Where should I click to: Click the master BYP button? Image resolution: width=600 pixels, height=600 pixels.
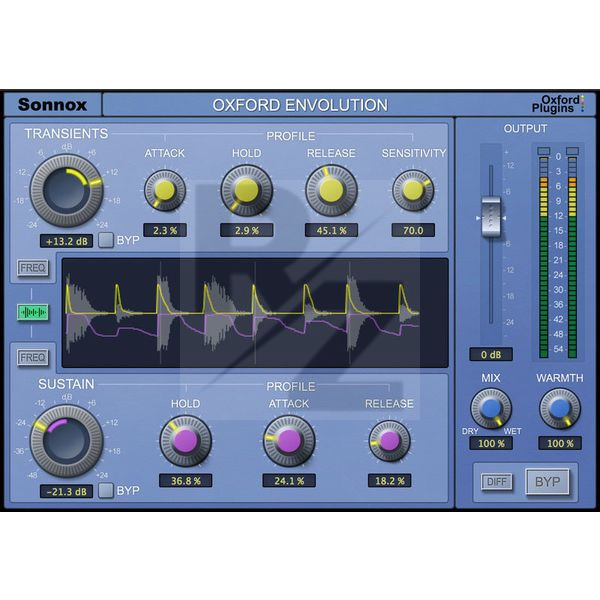click(x=548, y=482)
